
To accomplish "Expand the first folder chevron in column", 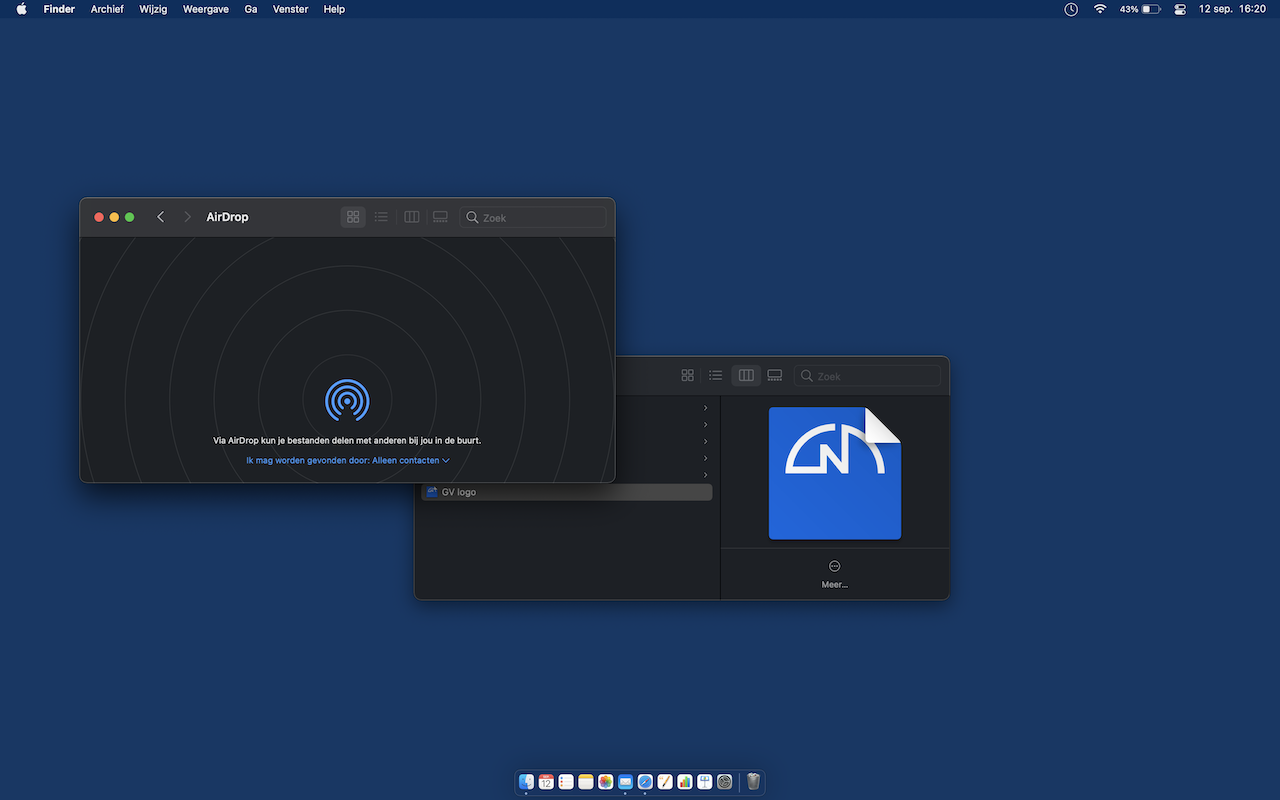I will point(706,408).
